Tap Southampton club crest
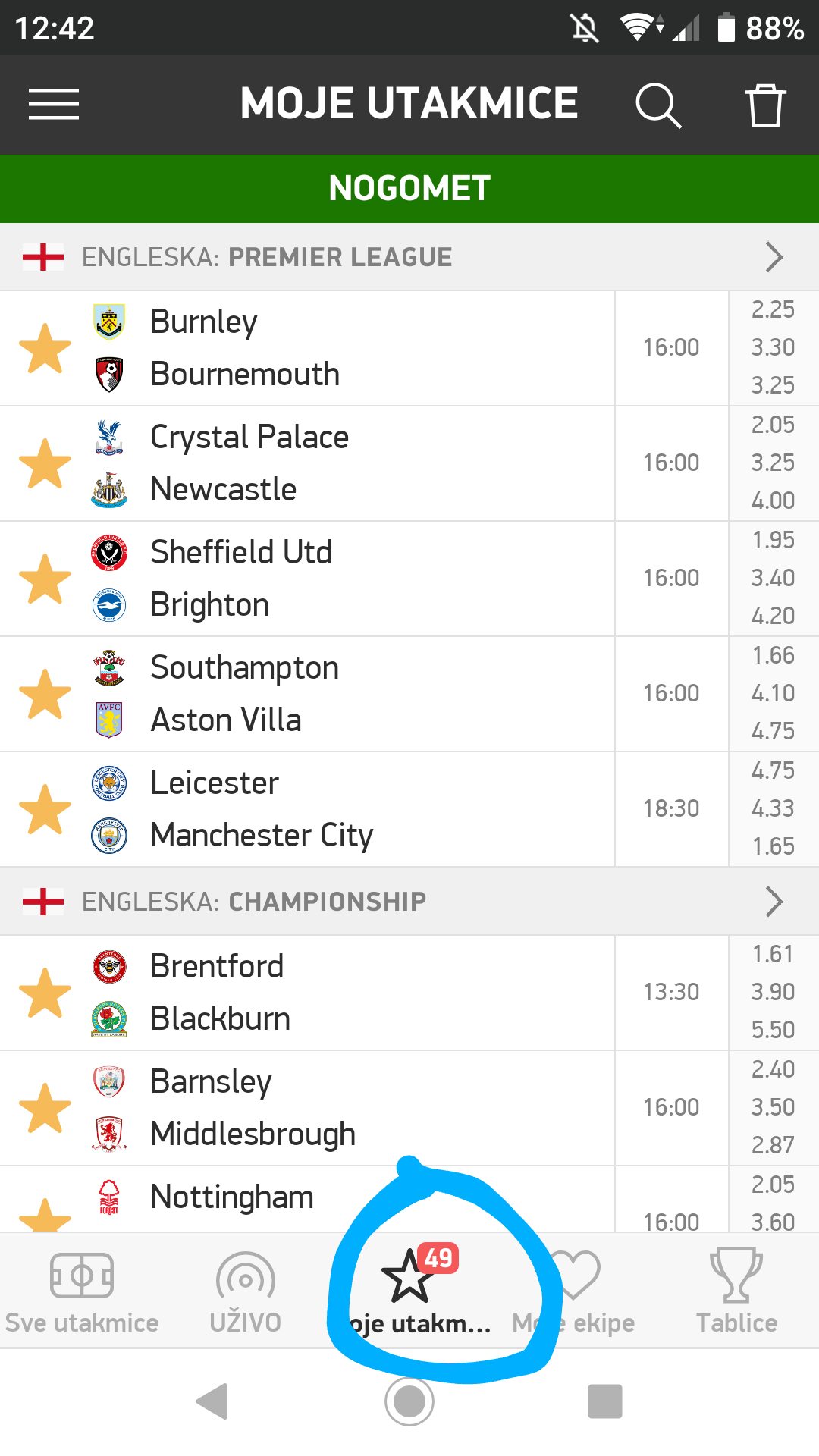 tap(109, 668)
